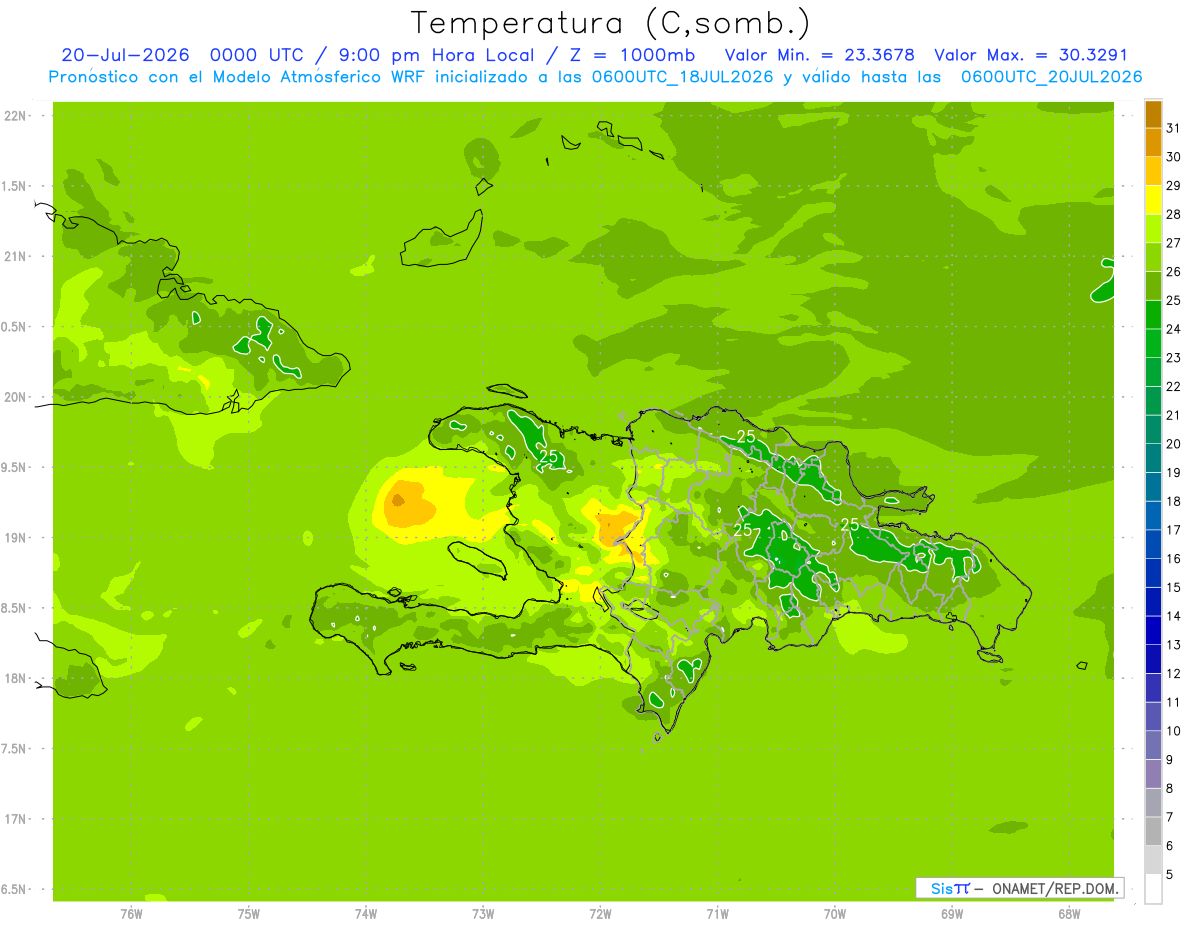Click the 0.5N latitude axis label
Viewport: 1200px width, 927px height.
point(15,327)
